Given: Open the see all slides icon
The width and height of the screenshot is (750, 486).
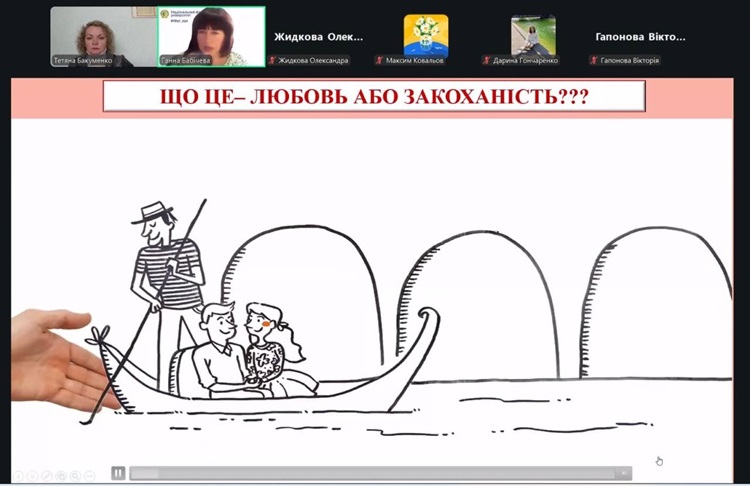Looking at the screenshot, I should [60, 476].
